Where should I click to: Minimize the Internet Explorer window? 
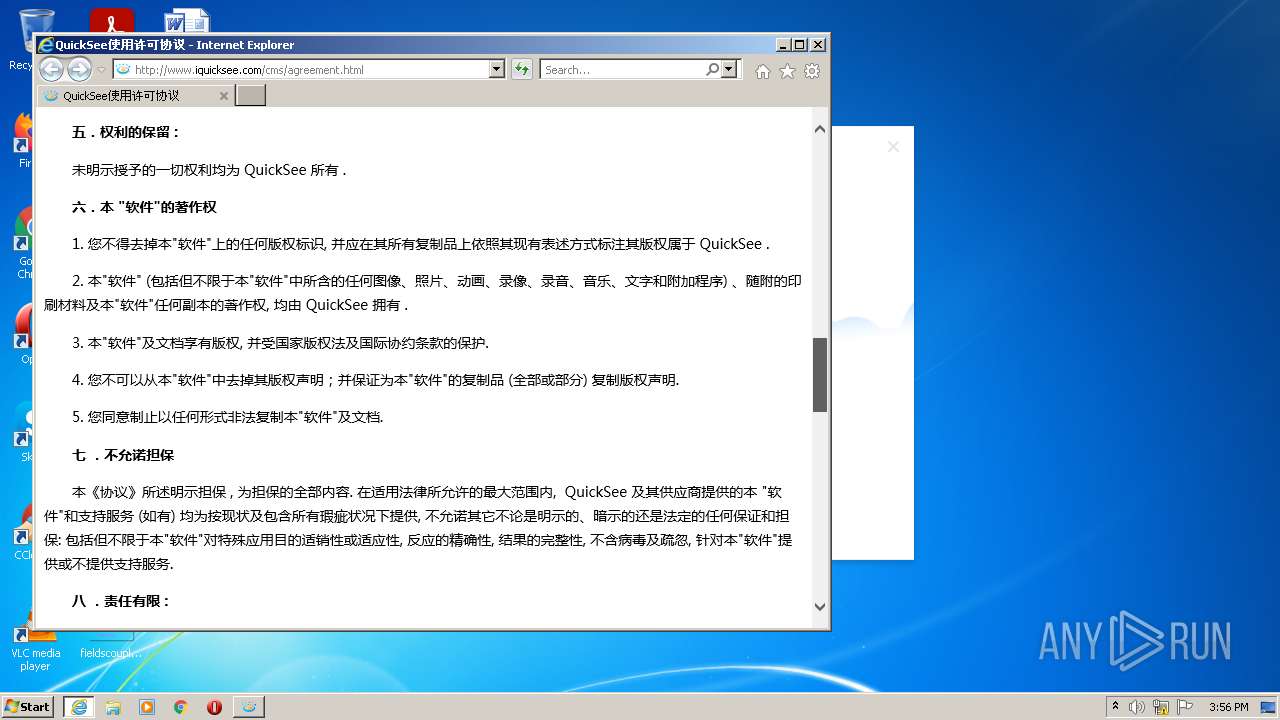point(782,44)
